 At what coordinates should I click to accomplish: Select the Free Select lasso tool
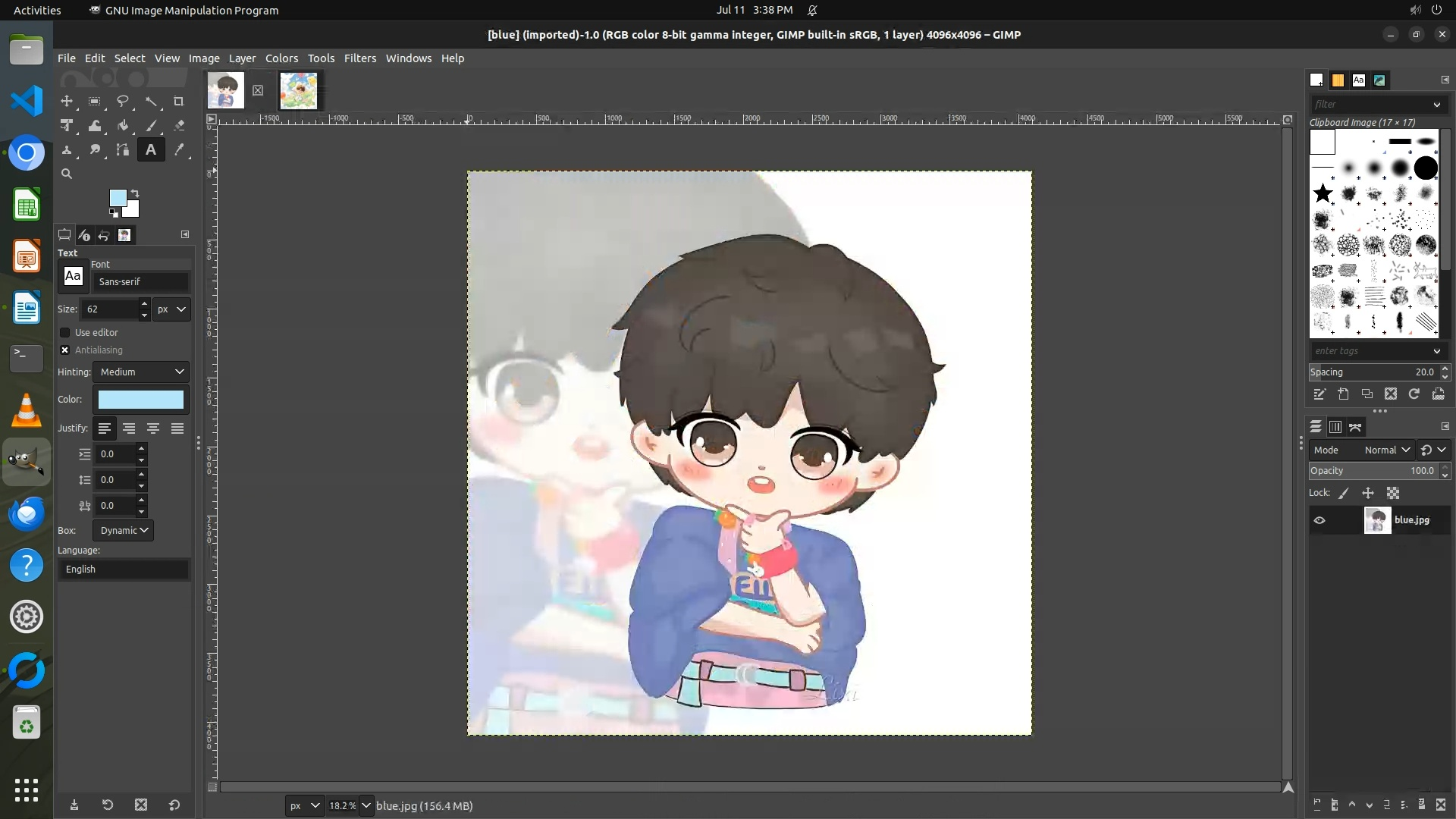click(x=123, y=102)
